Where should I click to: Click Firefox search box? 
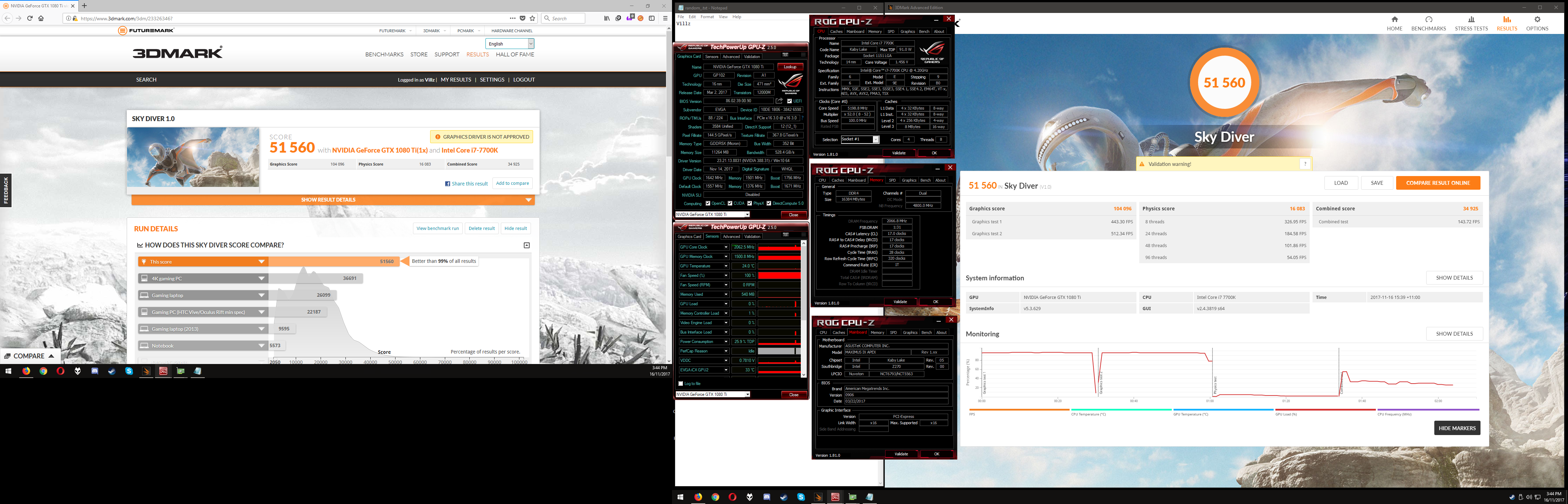pos(563,18)
